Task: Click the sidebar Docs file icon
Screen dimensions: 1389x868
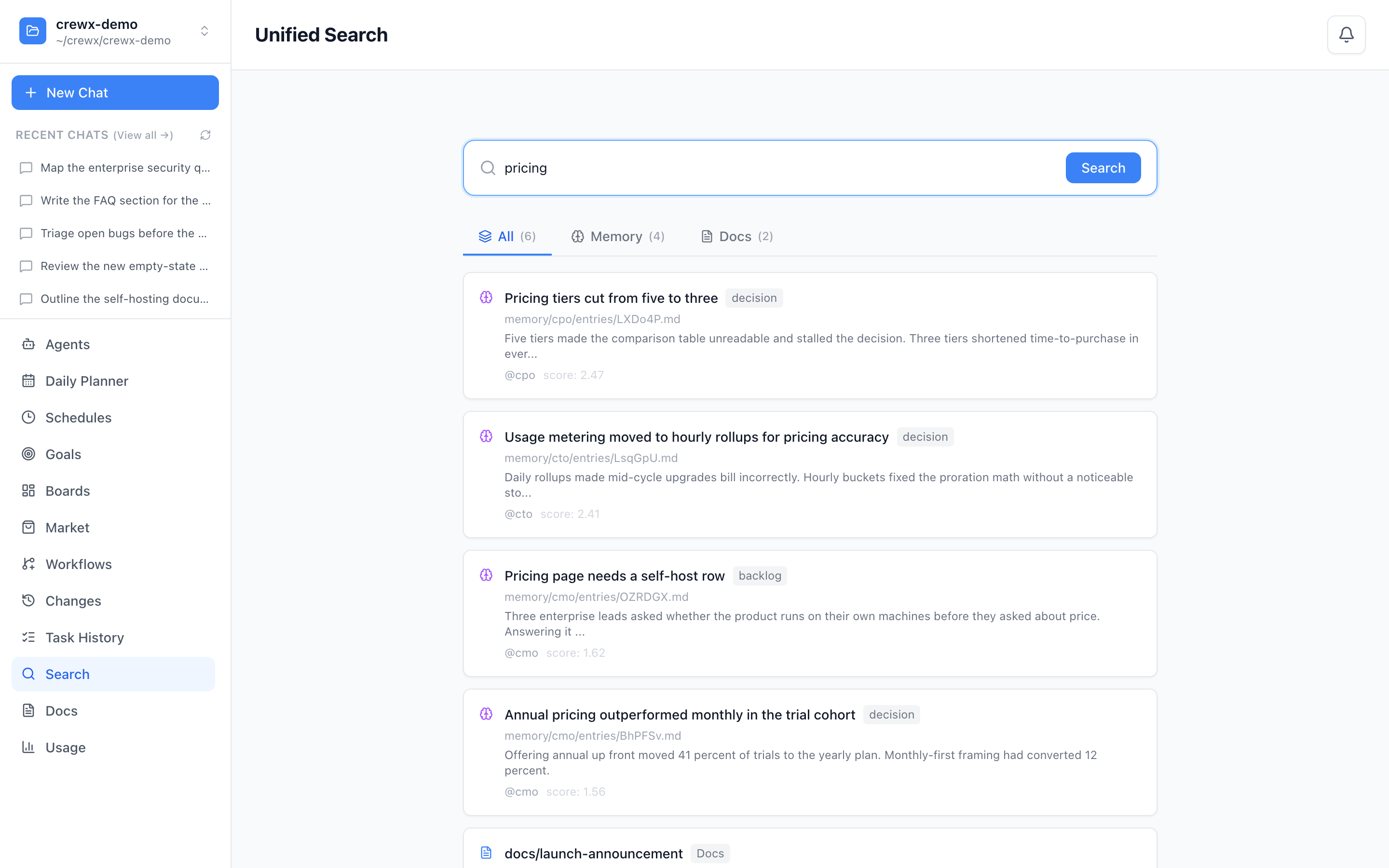Action: 28,711
